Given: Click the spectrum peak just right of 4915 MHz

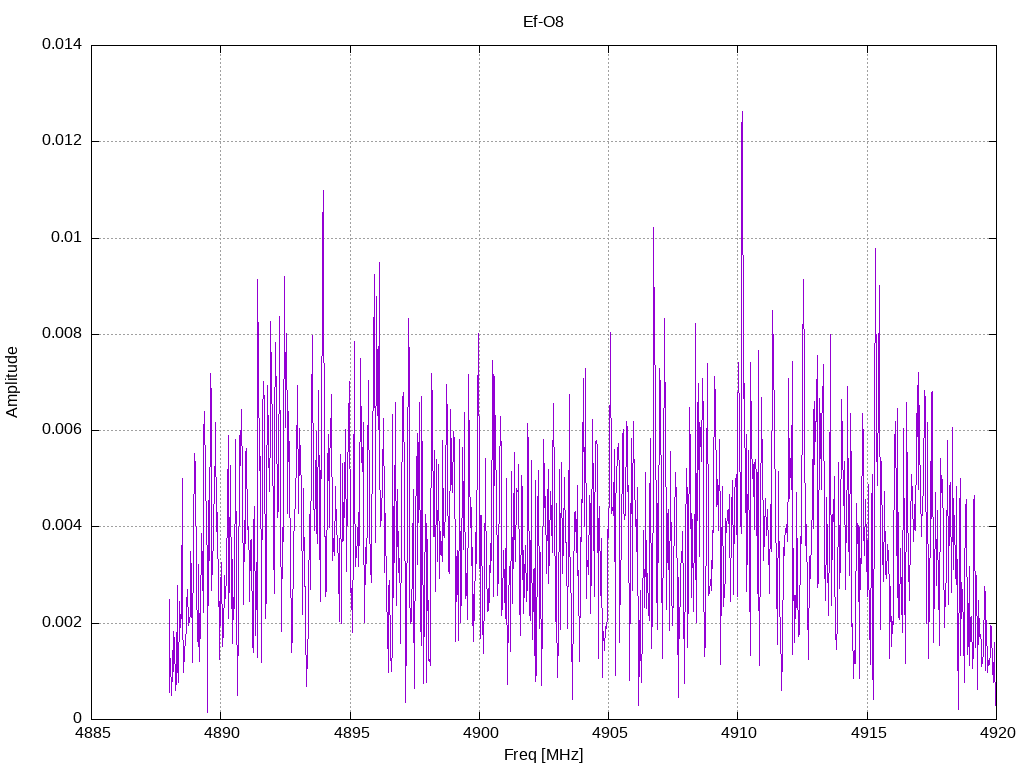Looking at the screenshot, I should click(x=876, y=249).
